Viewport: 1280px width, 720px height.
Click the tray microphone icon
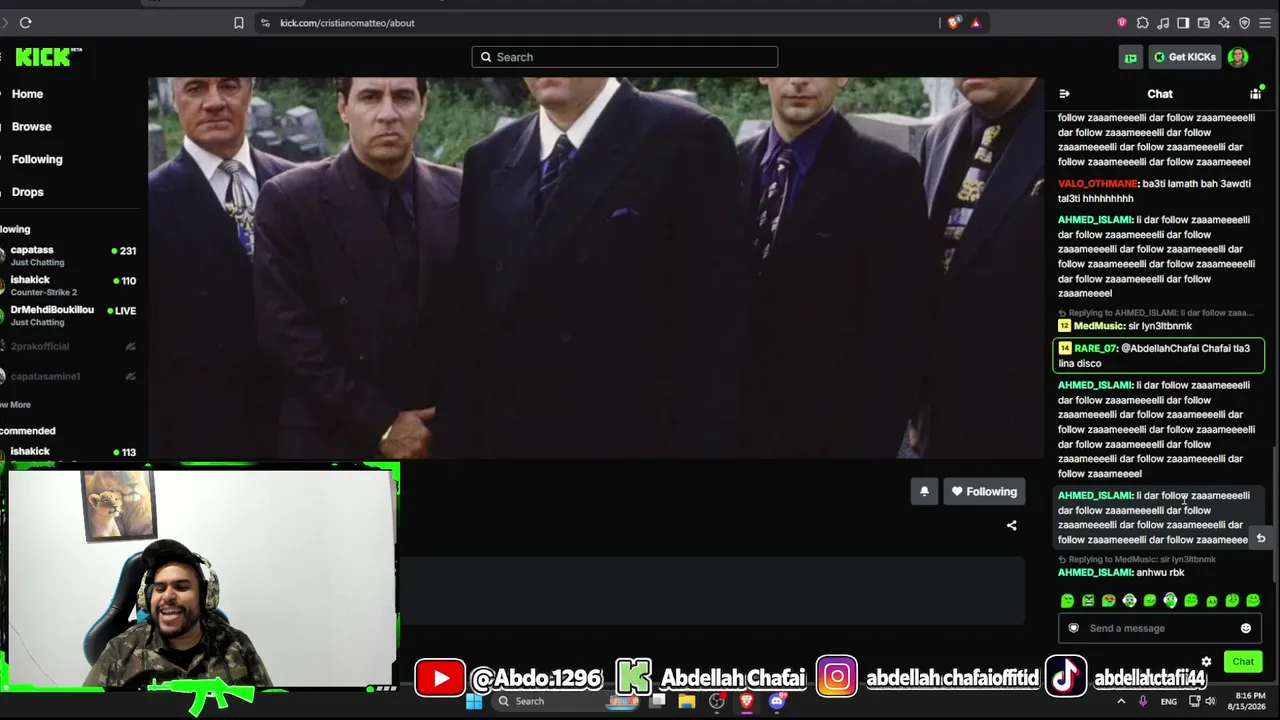point(1143,701)
